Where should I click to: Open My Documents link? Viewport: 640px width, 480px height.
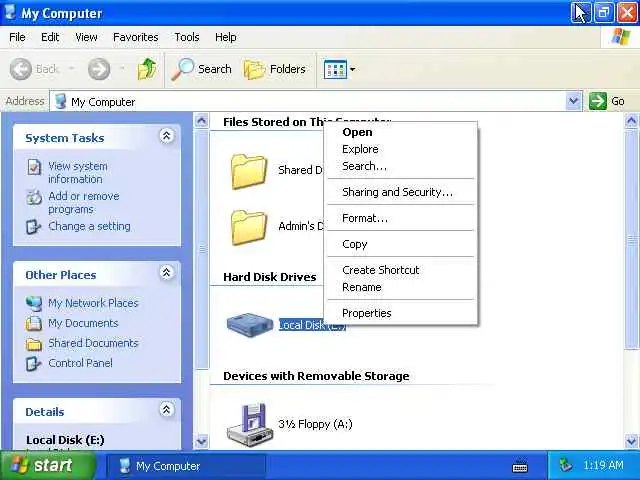[x=83, y=323]
